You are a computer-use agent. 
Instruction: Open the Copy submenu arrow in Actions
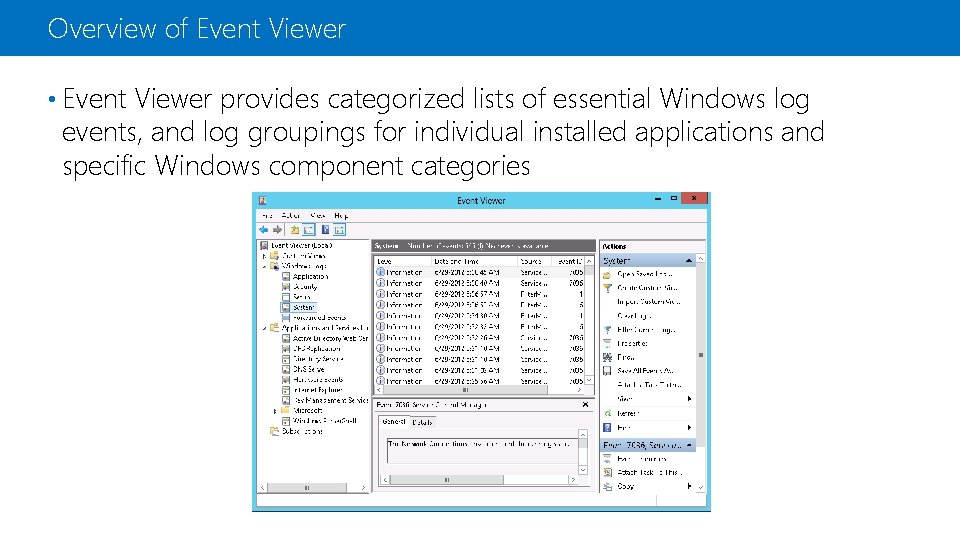689,486
